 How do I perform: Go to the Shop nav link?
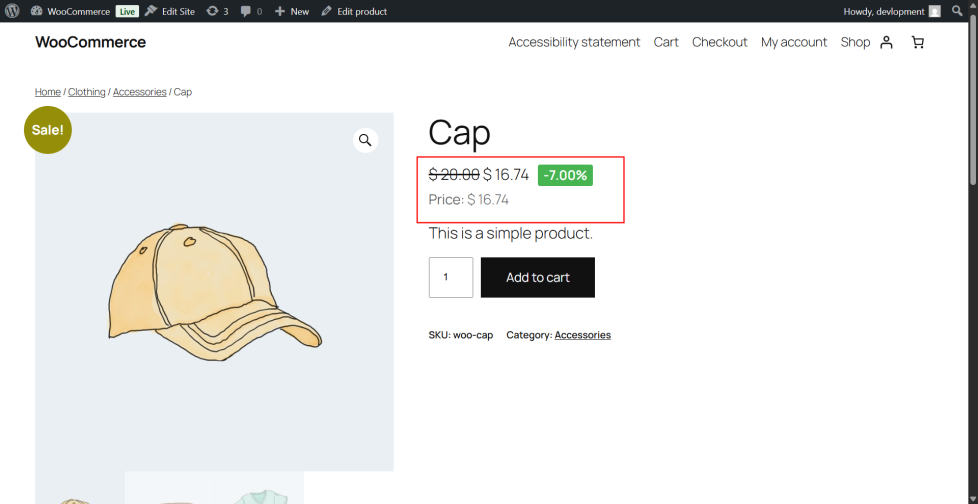[855, 42]
